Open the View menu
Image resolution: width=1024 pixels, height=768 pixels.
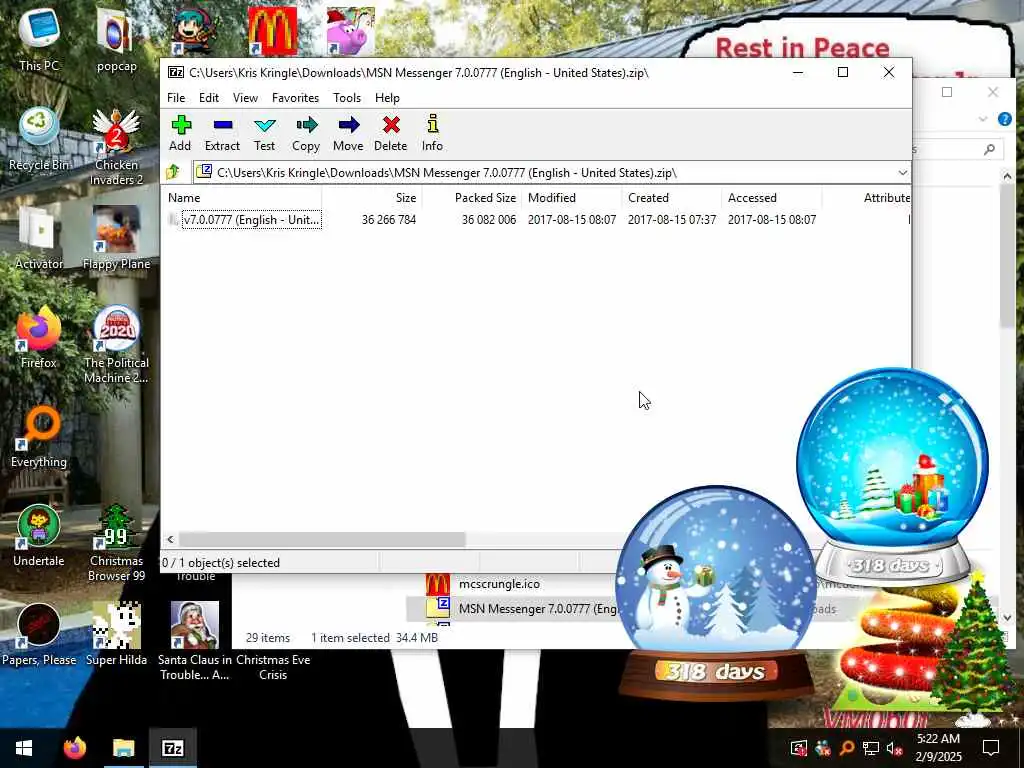tap(245, 98)
